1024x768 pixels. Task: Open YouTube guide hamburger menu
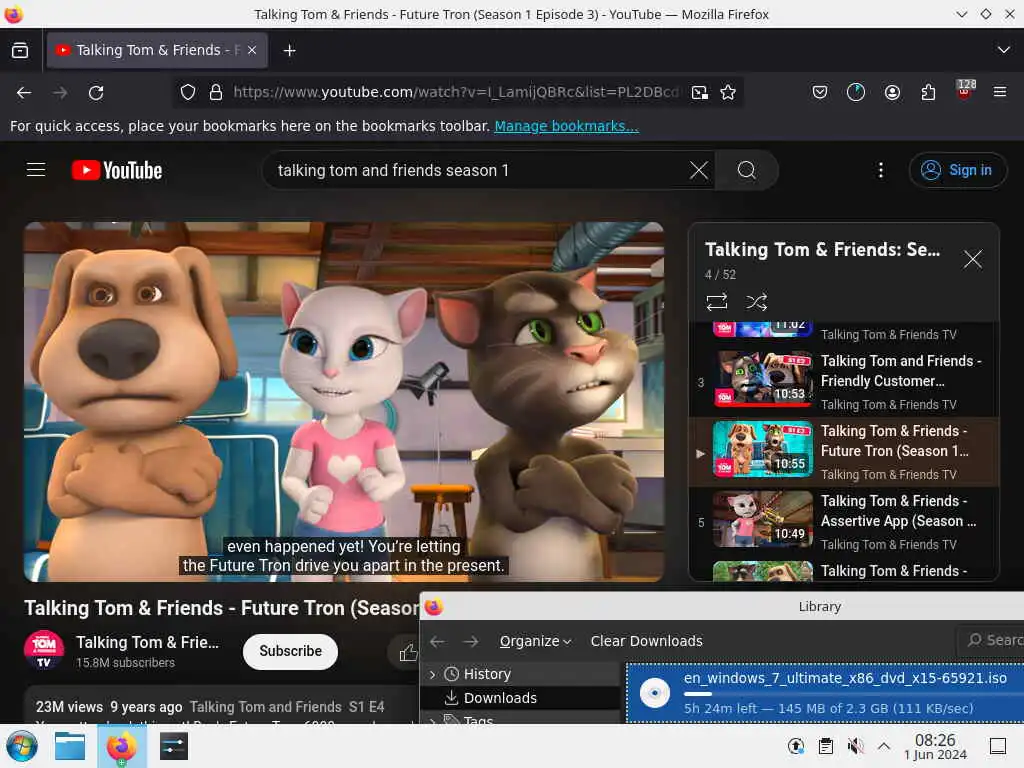pyautogui.click(x=36, y=170)
